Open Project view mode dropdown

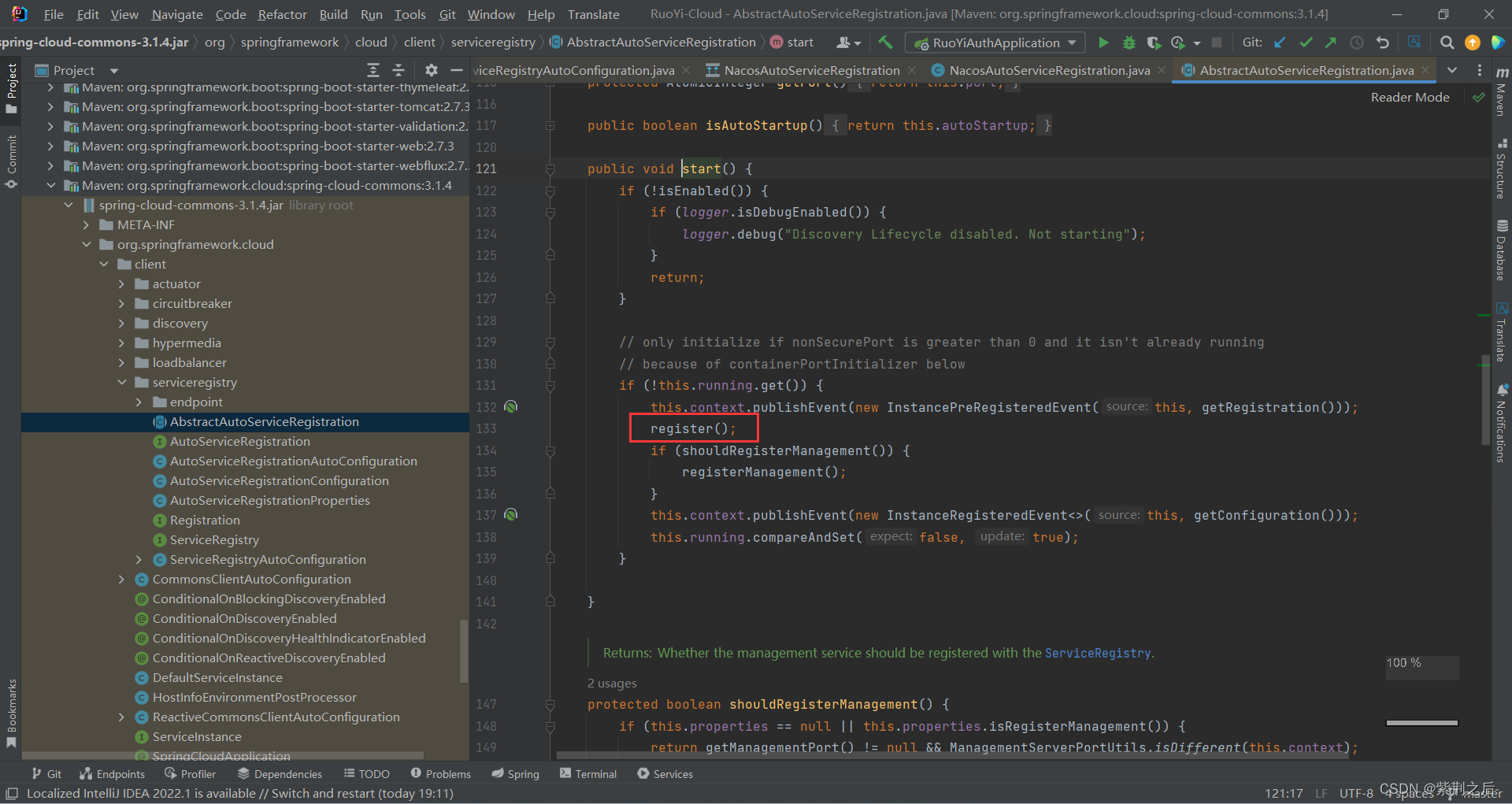[113, 71]
